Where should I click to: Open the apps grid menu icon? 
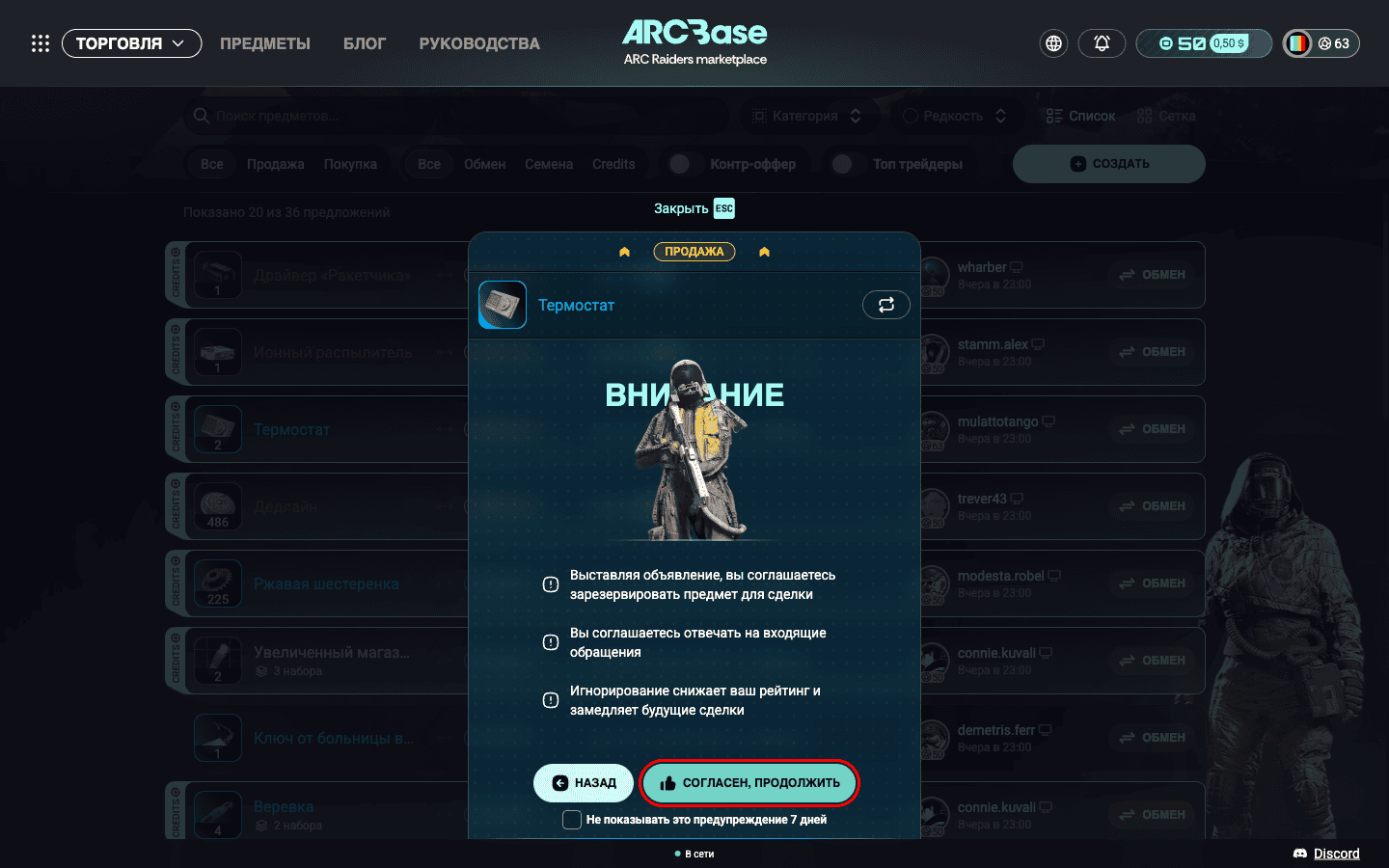pos(41,43)
